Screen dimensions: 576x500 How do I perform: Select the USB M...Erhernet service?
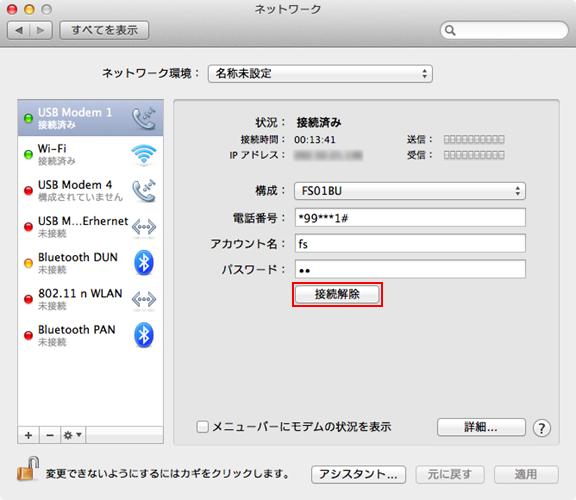click(x=90, y=227)
